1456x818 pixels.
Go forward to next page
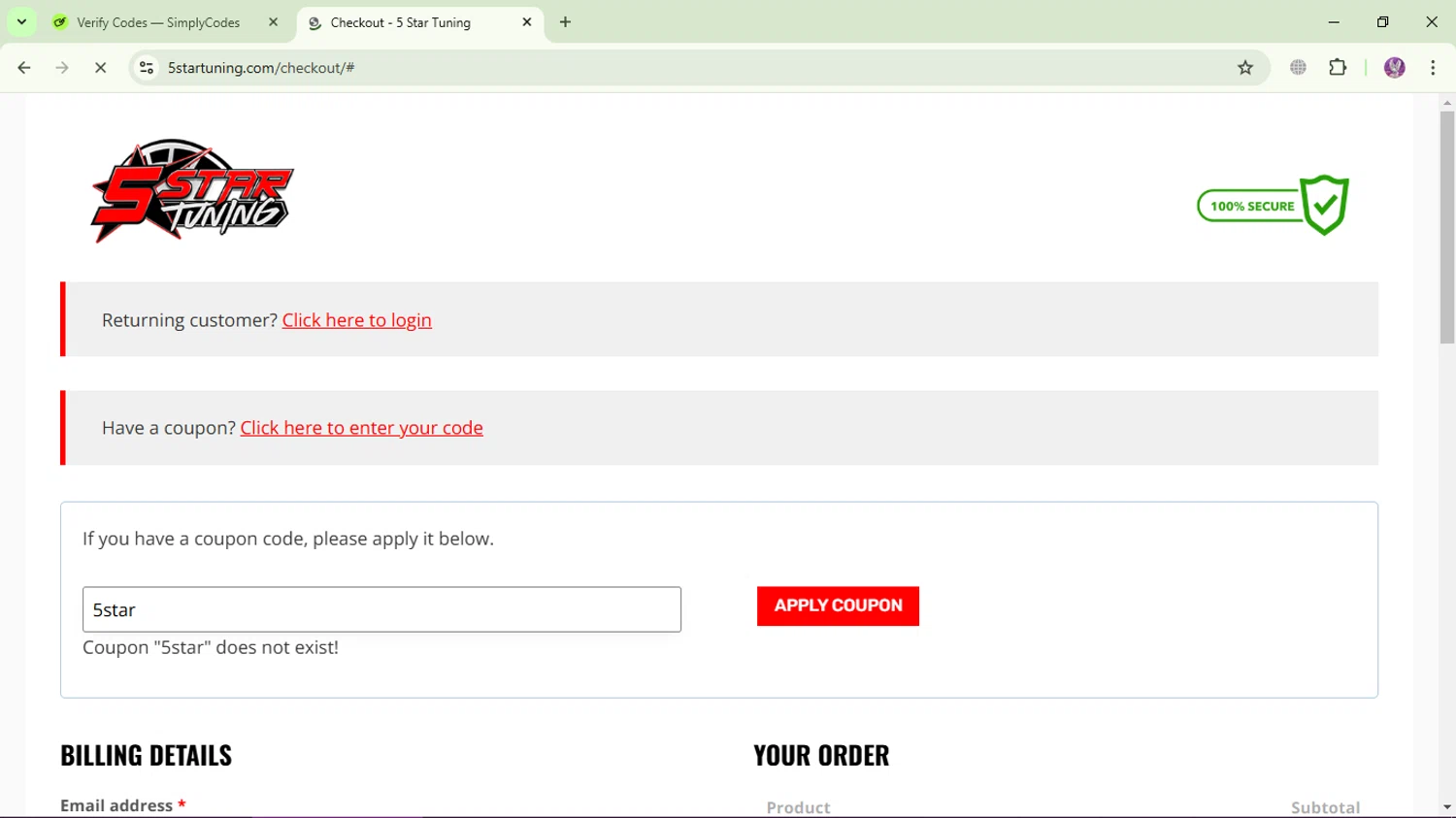62,68
